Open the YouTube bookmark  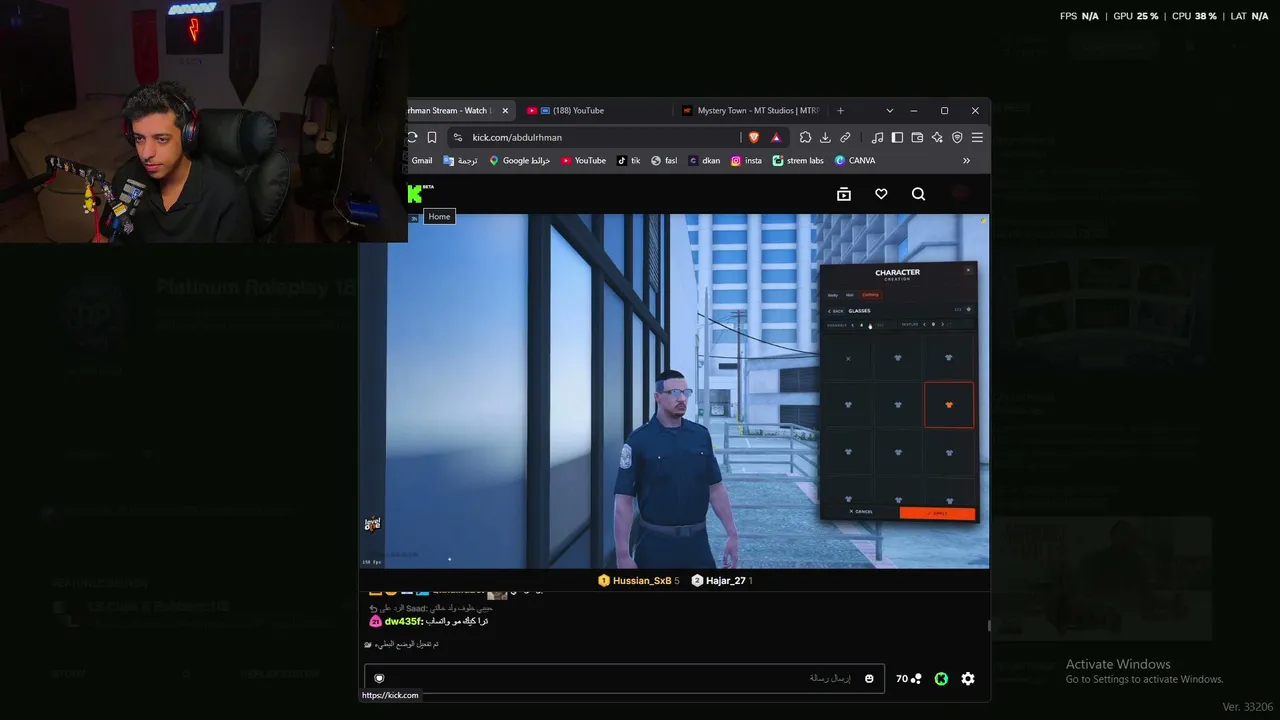click(583, 160)
